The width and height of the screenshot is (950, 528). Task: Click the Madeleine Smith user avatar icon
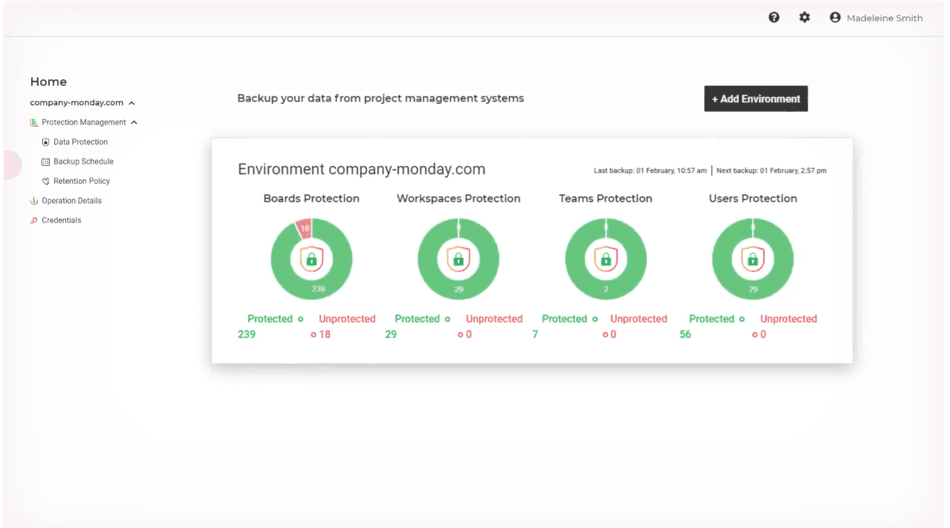[835, 17]
